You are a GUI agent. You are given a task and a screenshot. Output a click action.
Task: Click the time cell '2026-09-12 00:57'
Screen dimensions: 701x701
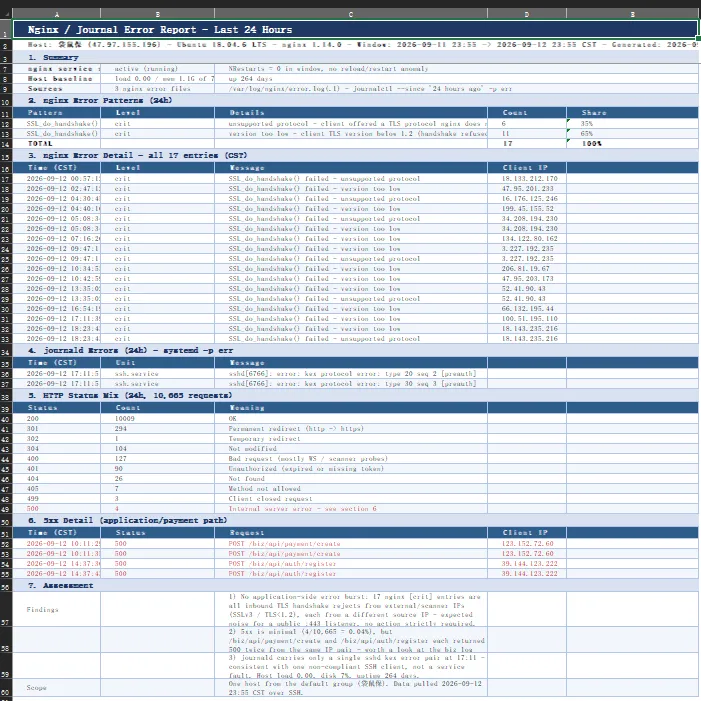point(57,178)
